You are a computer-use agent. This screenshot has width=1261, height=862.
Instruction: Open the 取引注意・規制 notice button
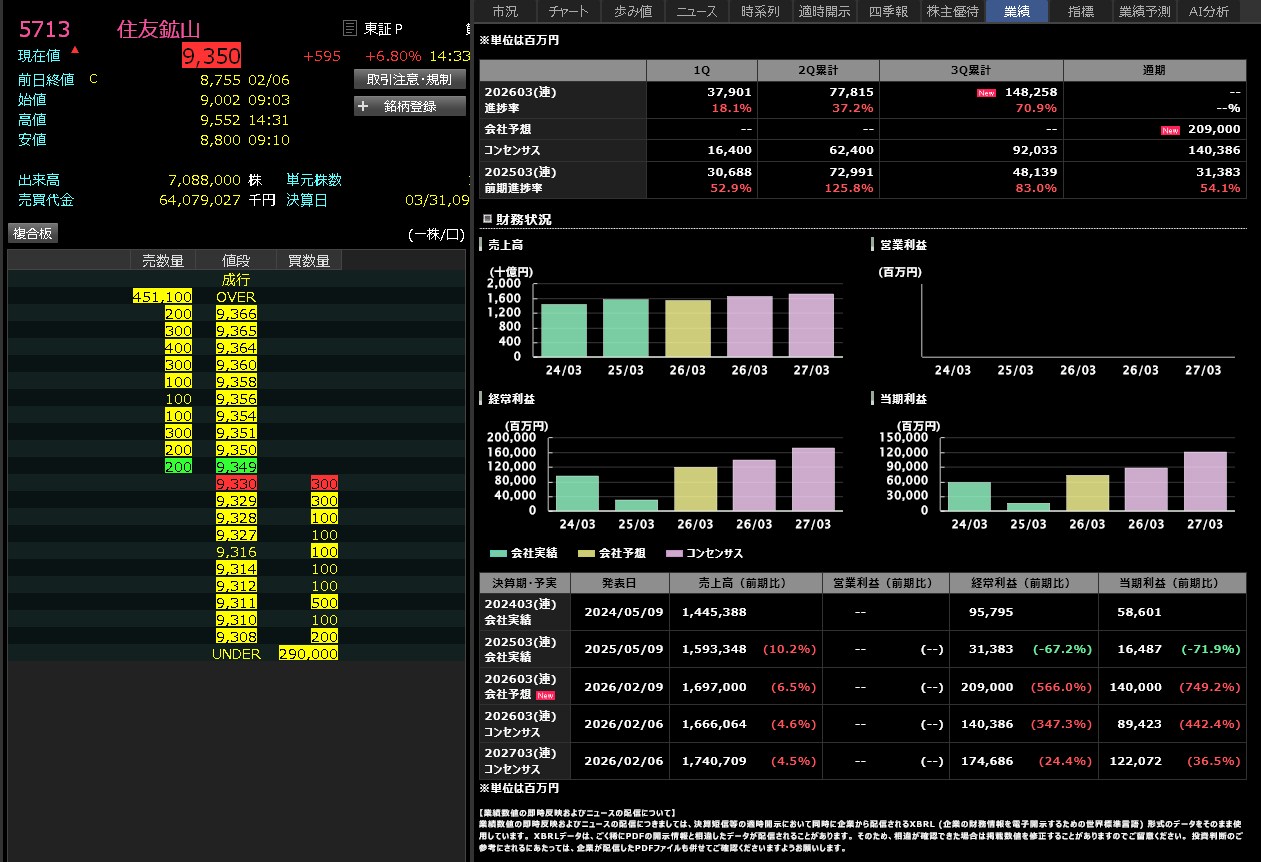tap(409, 79)
